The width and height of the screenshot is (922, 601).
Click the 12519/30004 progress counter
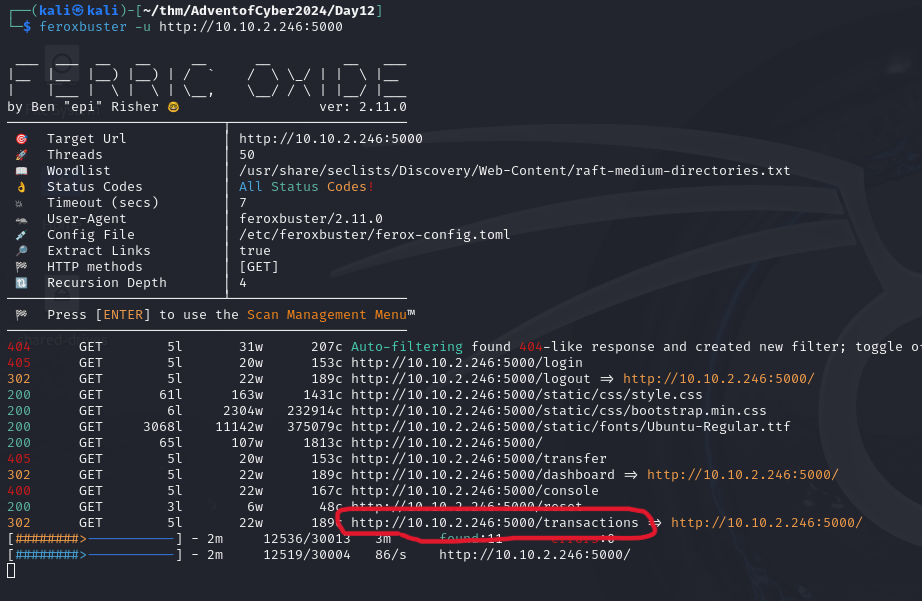(x=306, y=555)
